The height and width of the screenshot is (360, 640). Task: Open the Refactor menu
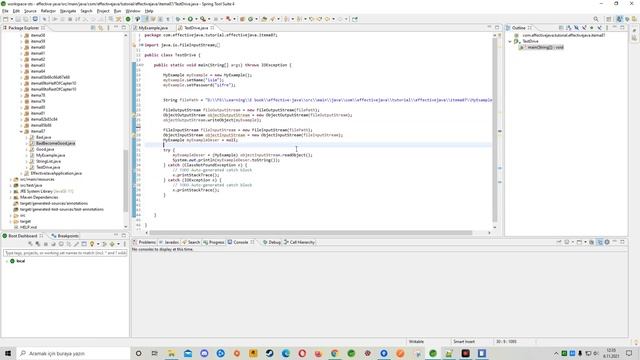point(48,11)
